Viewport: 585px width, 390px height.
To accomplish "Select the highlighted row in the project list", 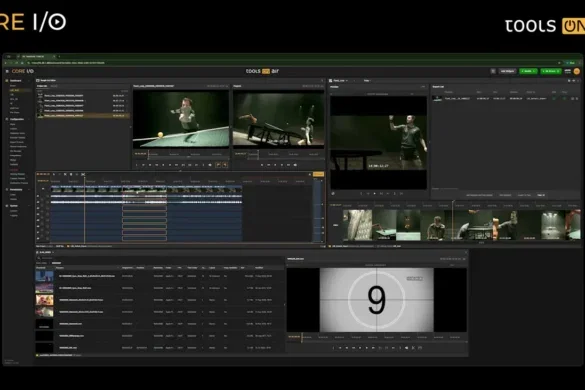I will point(82,116).
